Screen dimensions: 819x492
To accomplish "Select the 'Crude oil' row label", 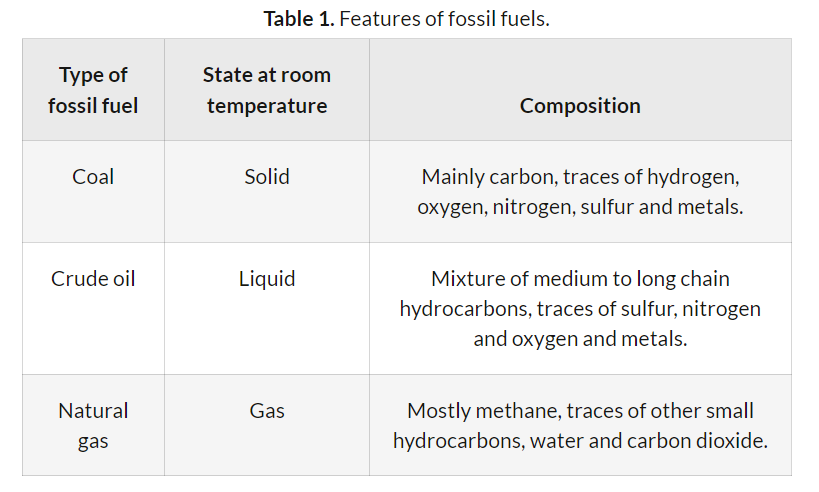I will (x=93, y=278).
